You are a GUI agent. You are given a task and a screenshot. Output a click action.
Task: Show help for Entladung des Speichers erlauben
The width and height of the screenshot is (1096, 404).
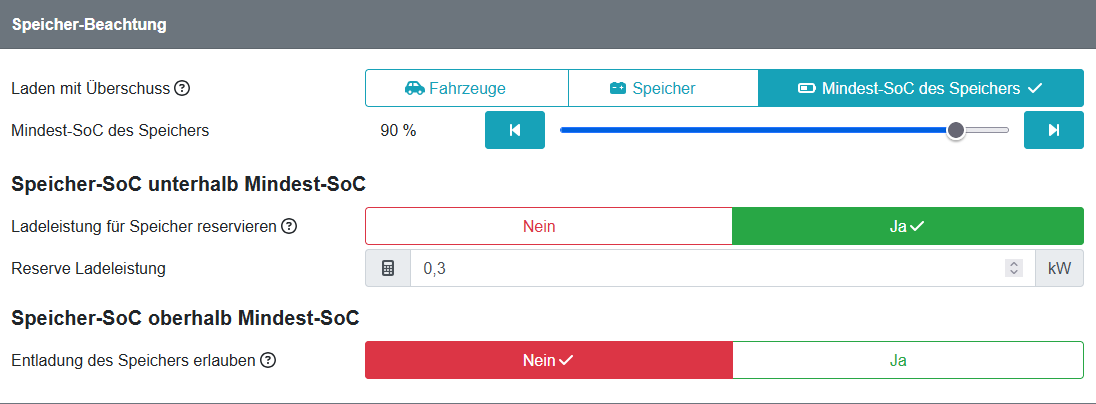click(268, 361)
